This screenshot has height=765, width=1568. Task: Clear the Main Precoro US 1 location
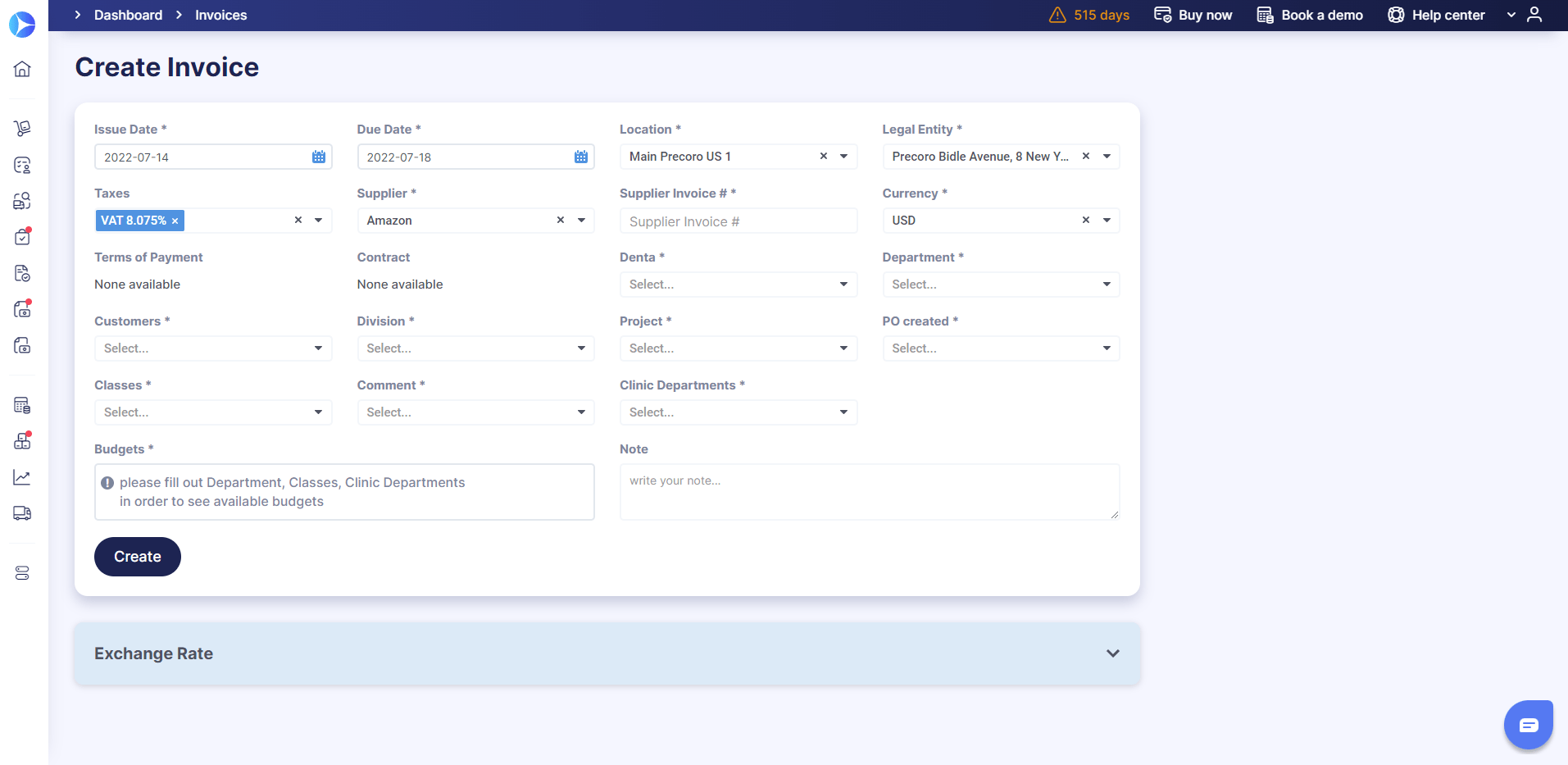coord(824,156)
